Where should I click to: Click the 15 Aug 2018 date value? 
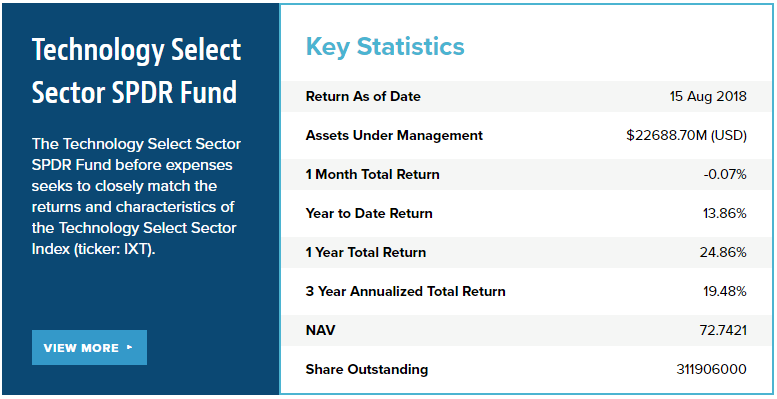point(708,96)
